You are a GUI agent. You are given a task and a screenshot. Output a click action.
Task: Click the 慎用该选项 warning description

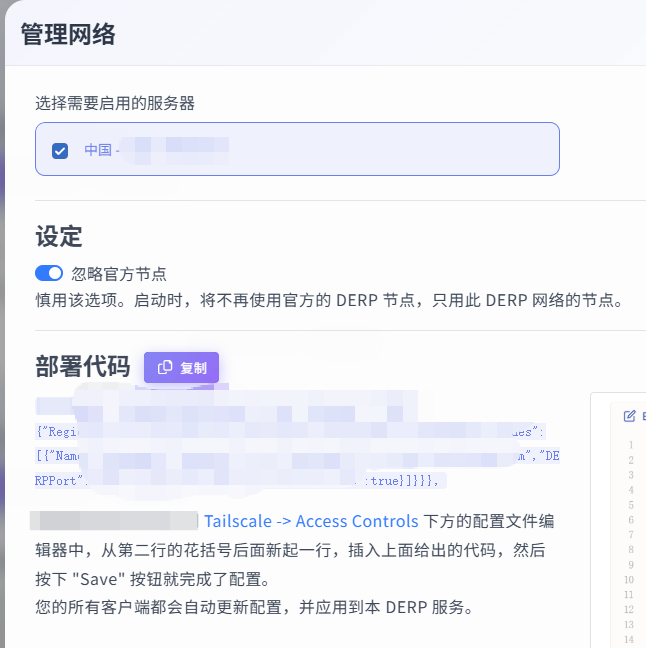coord(329,300)
